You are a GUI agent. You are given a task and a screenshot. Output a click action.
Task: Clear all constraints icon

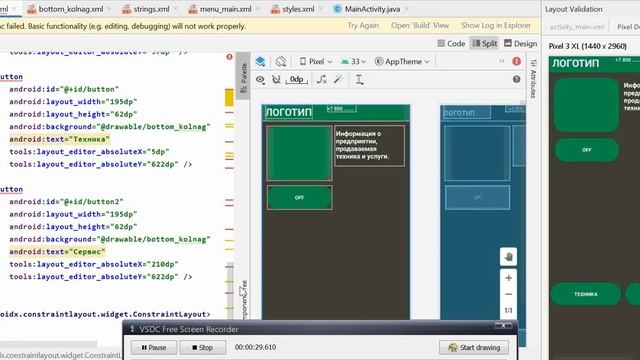[x=322, y=80]
